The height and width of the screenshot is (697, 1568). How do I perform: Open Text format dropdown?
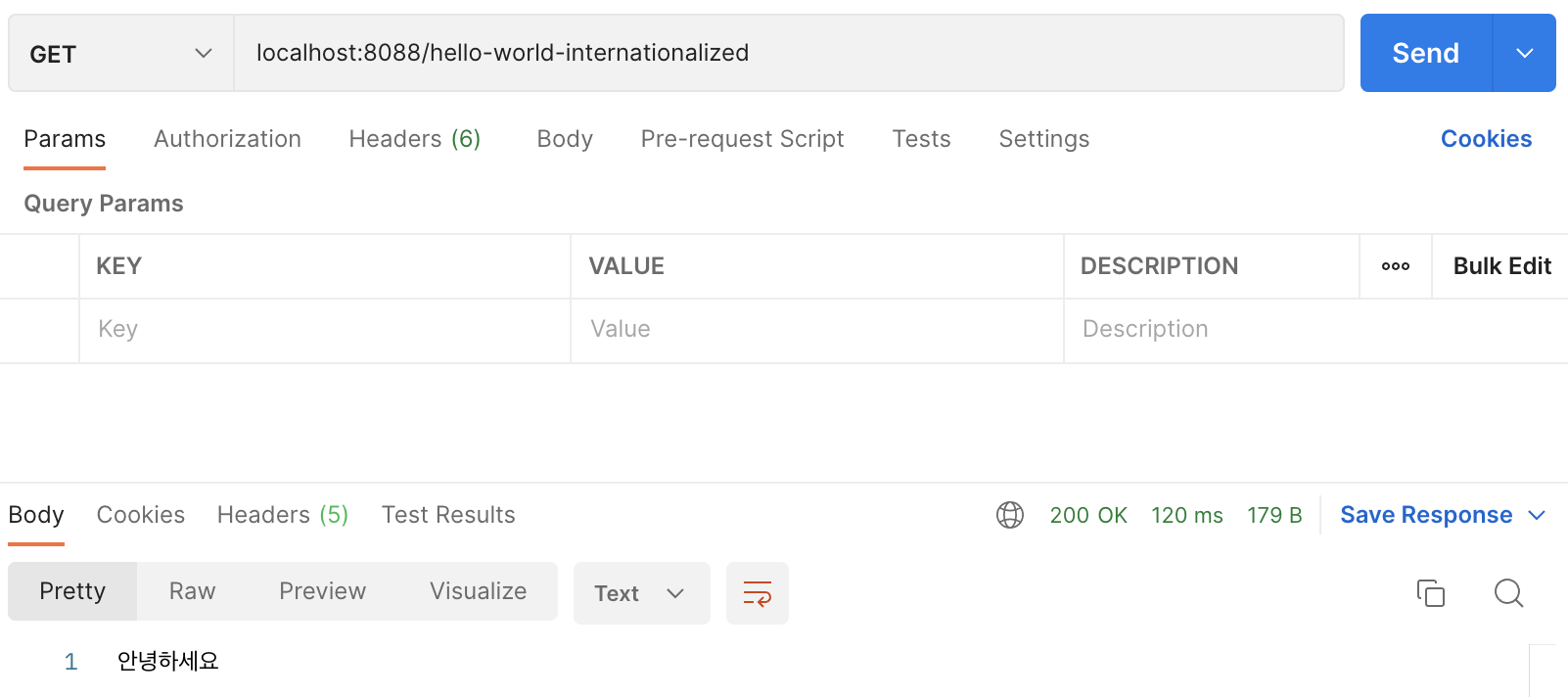tap(642, 593)
